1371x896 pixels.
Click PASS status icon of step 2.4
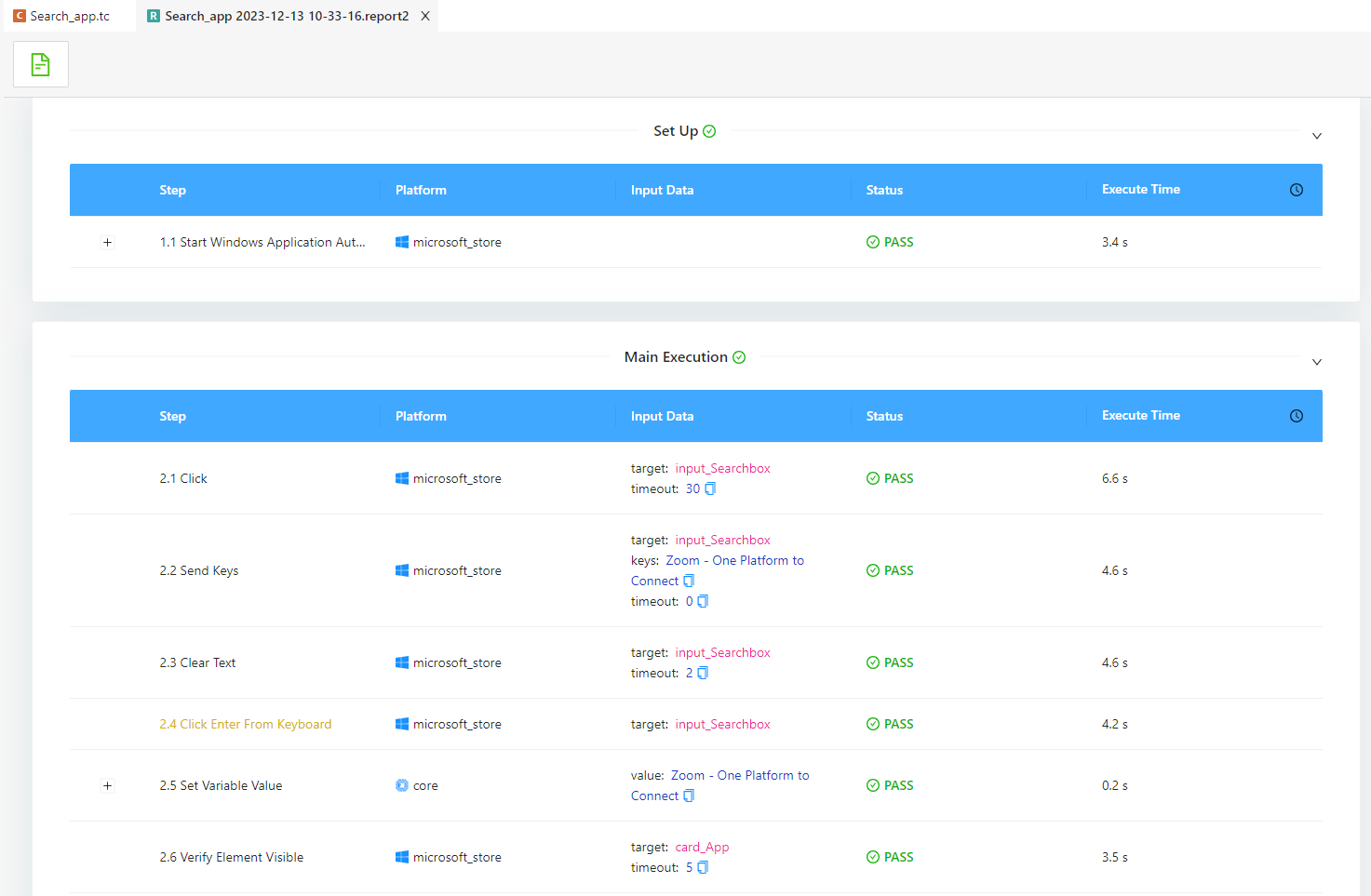(873, 724)
